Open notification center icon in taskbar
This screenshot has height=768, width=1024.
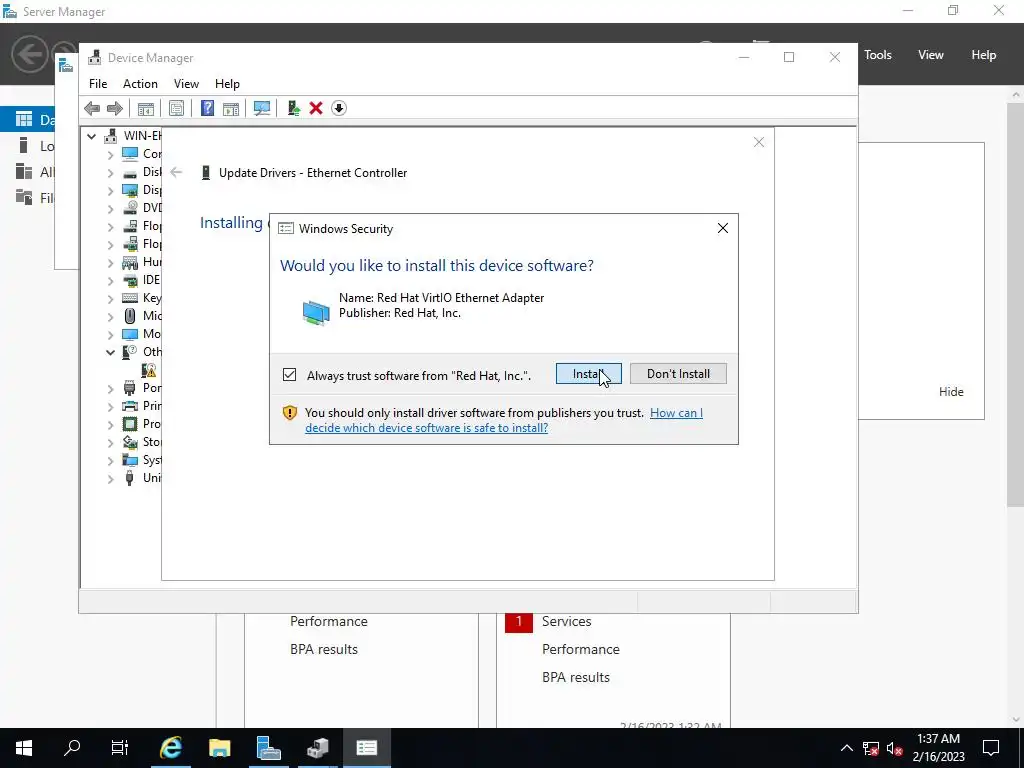991,748
